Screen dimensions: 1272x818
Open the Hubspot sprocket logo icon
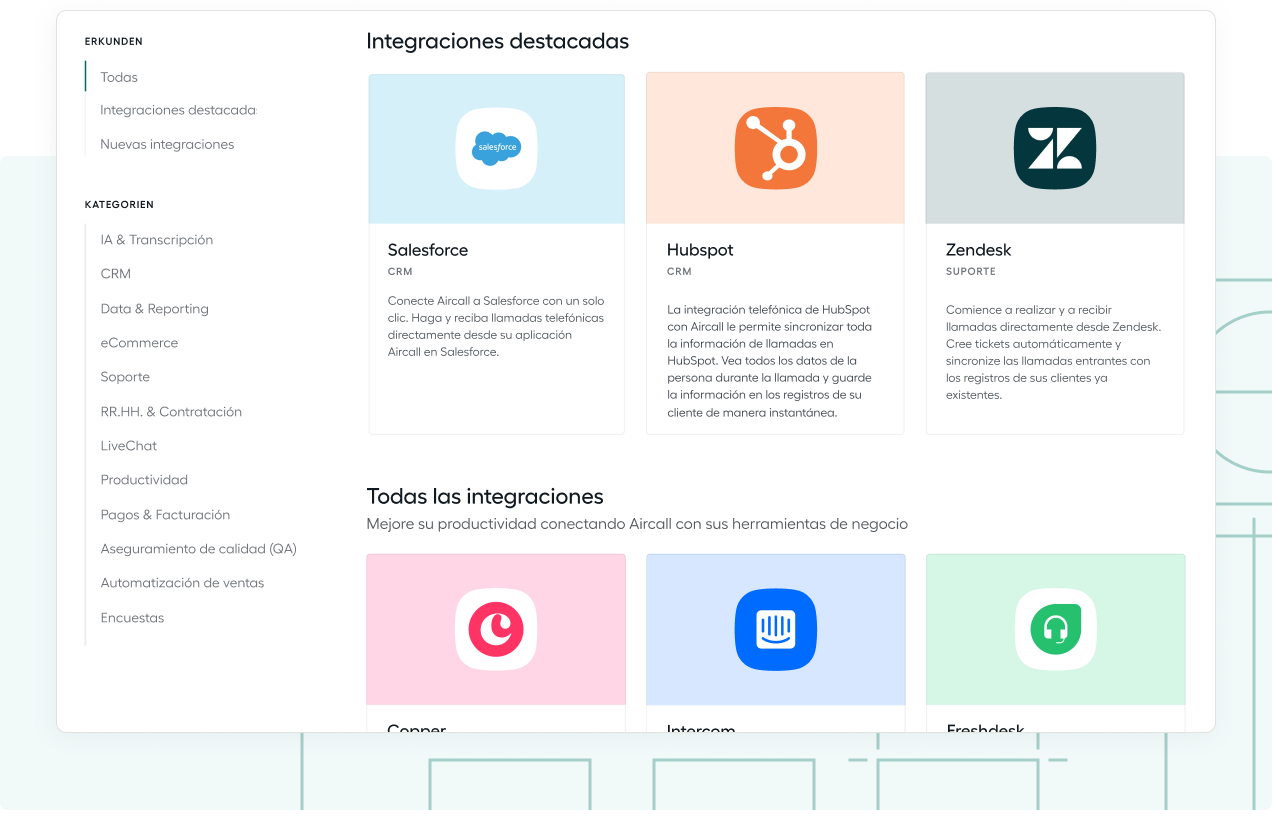(x=776, y=148)
